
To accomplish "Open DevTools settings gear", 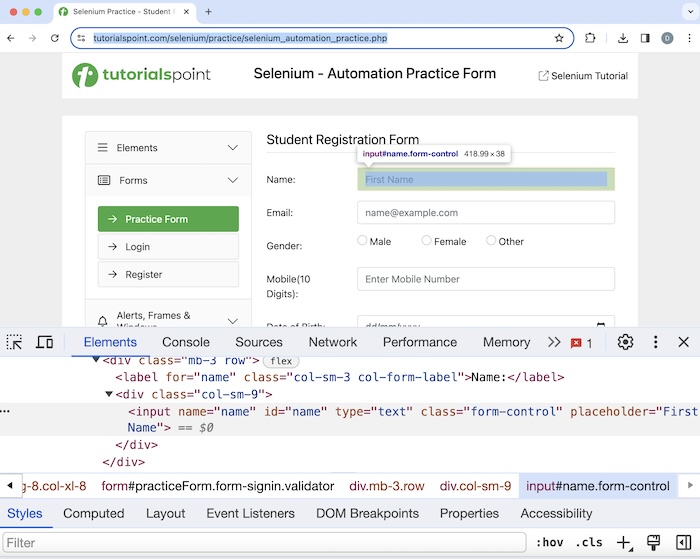I will 625,342.
